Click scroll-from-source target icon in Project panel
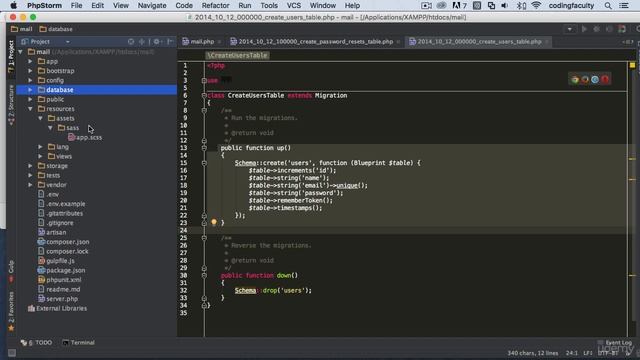This screenshot has height=360, width=640. [x=131, y=42]
